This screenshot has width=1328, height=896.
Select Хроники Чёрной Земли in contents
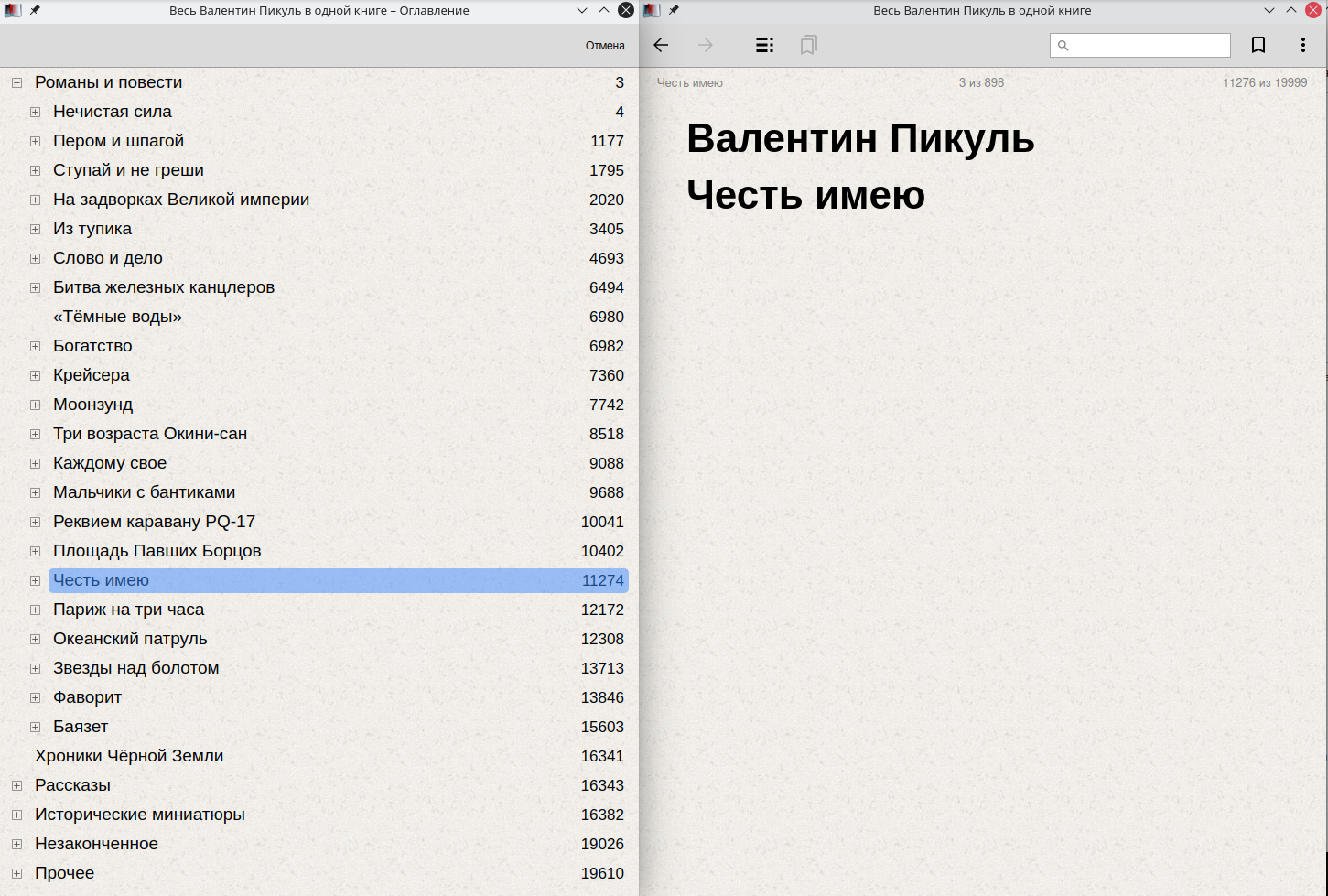coord(129,756)
